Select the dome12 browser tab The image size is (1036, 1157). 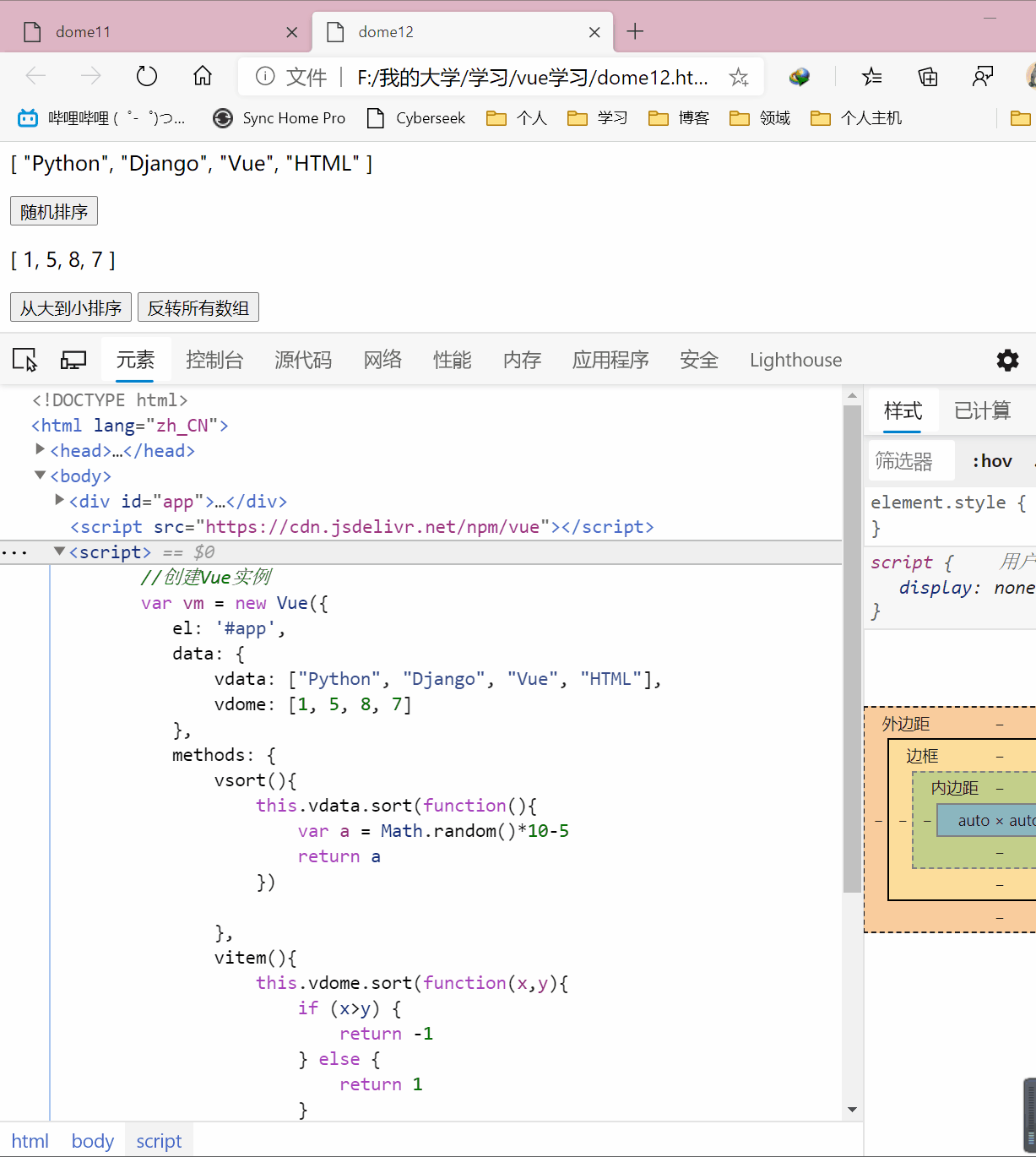[x=461, y=32]
